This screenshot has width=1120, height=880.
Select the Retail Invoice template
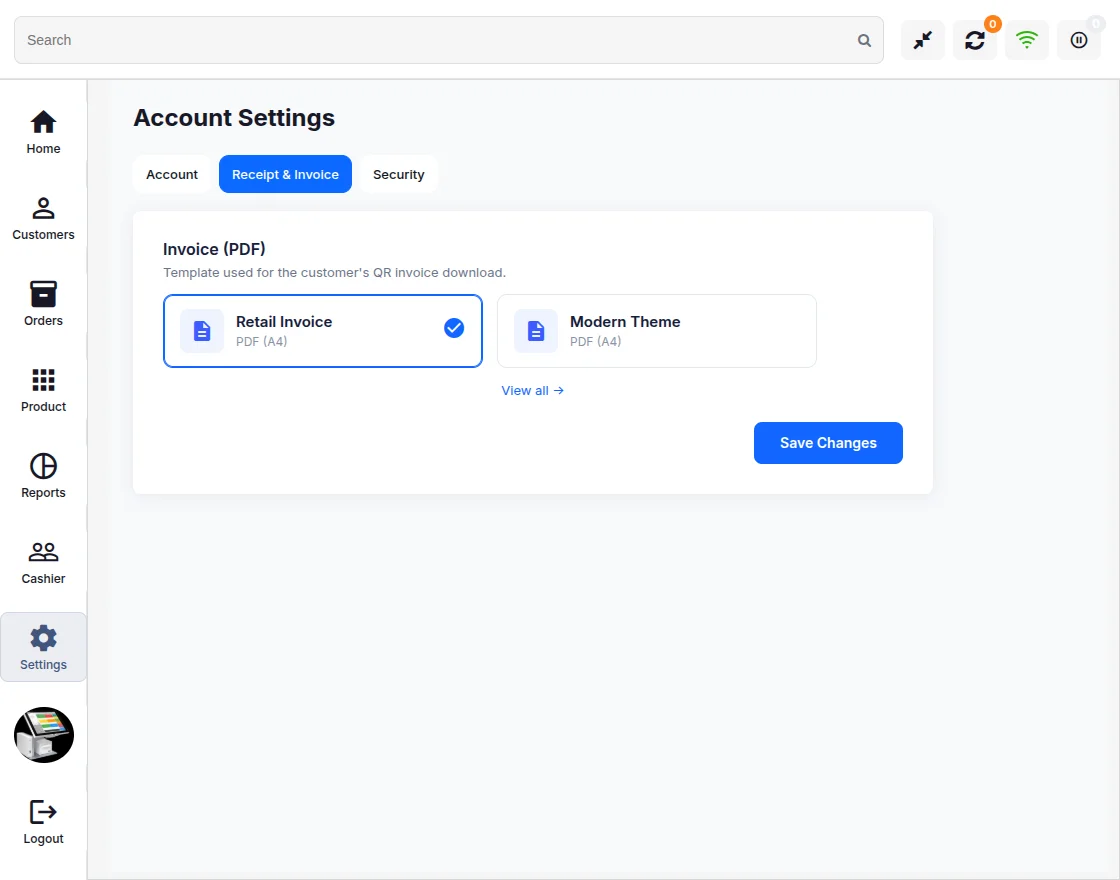(x=323, y=331)
